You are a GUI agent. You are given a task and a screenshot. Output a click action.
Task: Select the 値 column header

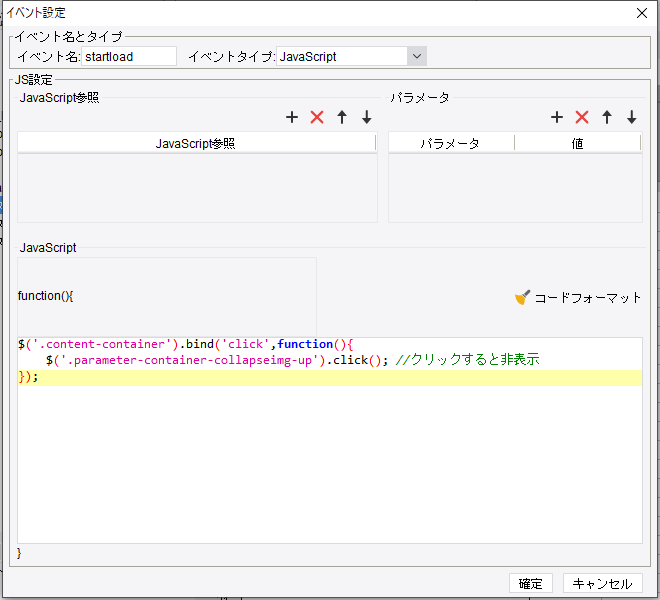[x=578, y=144]
